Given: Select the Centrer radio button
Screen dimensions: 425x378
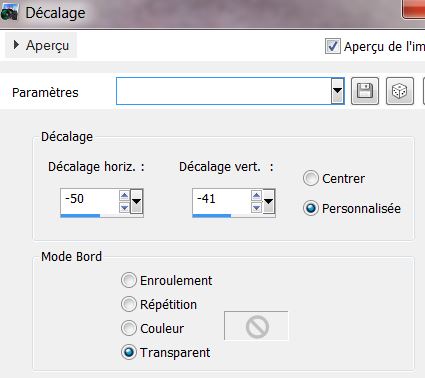Looking at the screenshot, I should tap(311, 178).
